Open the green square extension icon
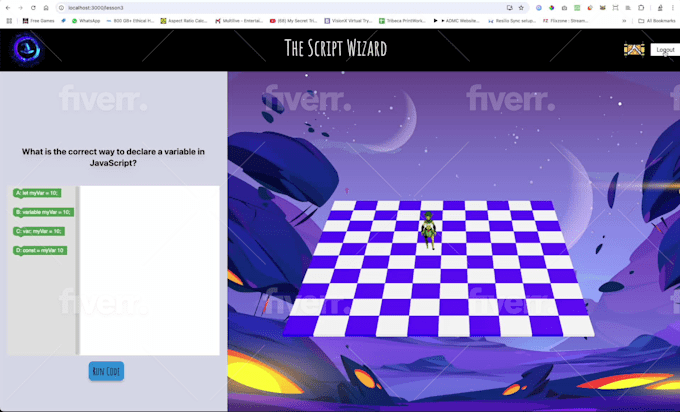680x412 pixels. click(577, 8)
